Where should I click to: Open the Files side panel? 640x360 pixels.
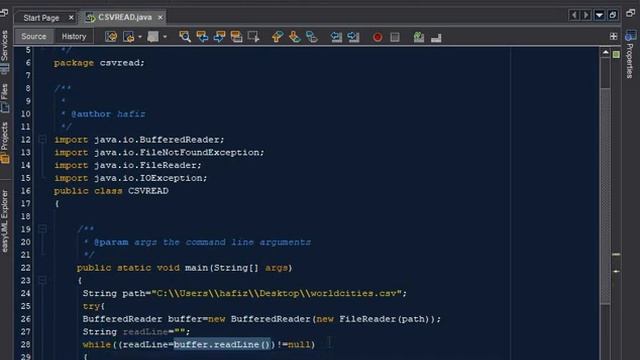pos(4,98)
